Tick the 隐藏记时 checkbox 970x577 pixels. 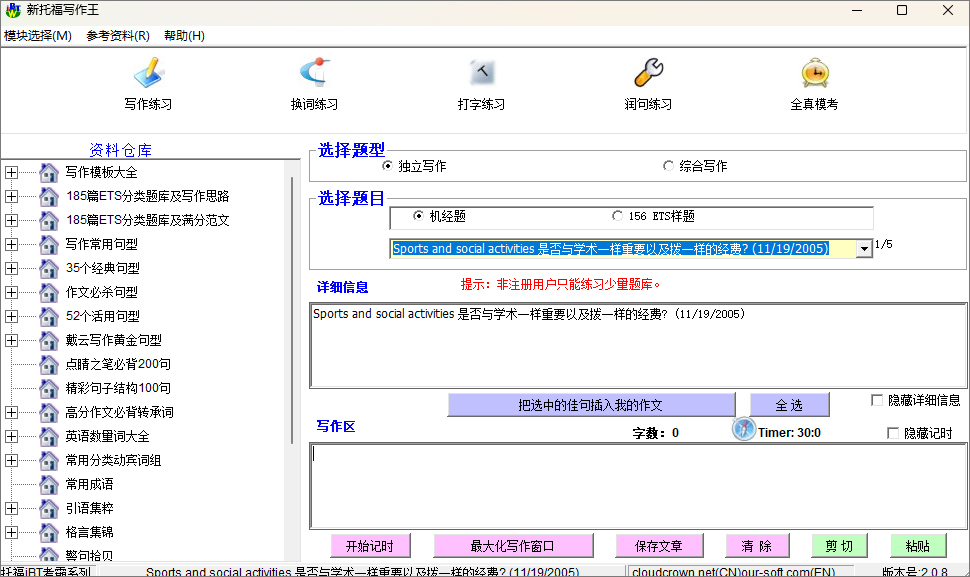[x=893, y=433]
